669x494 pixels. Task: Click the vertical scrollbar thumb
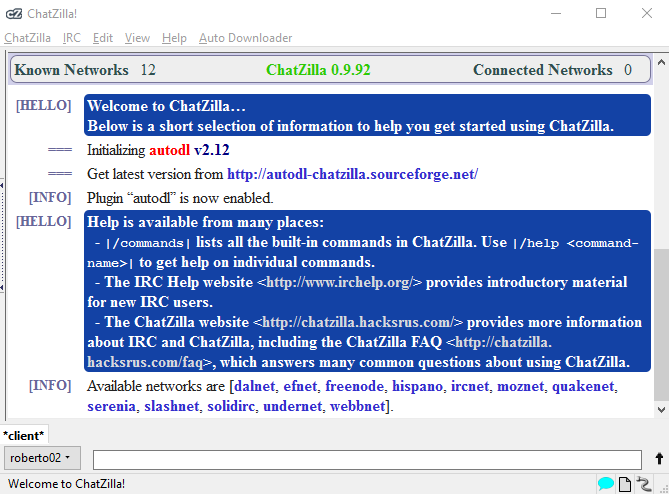661,324
